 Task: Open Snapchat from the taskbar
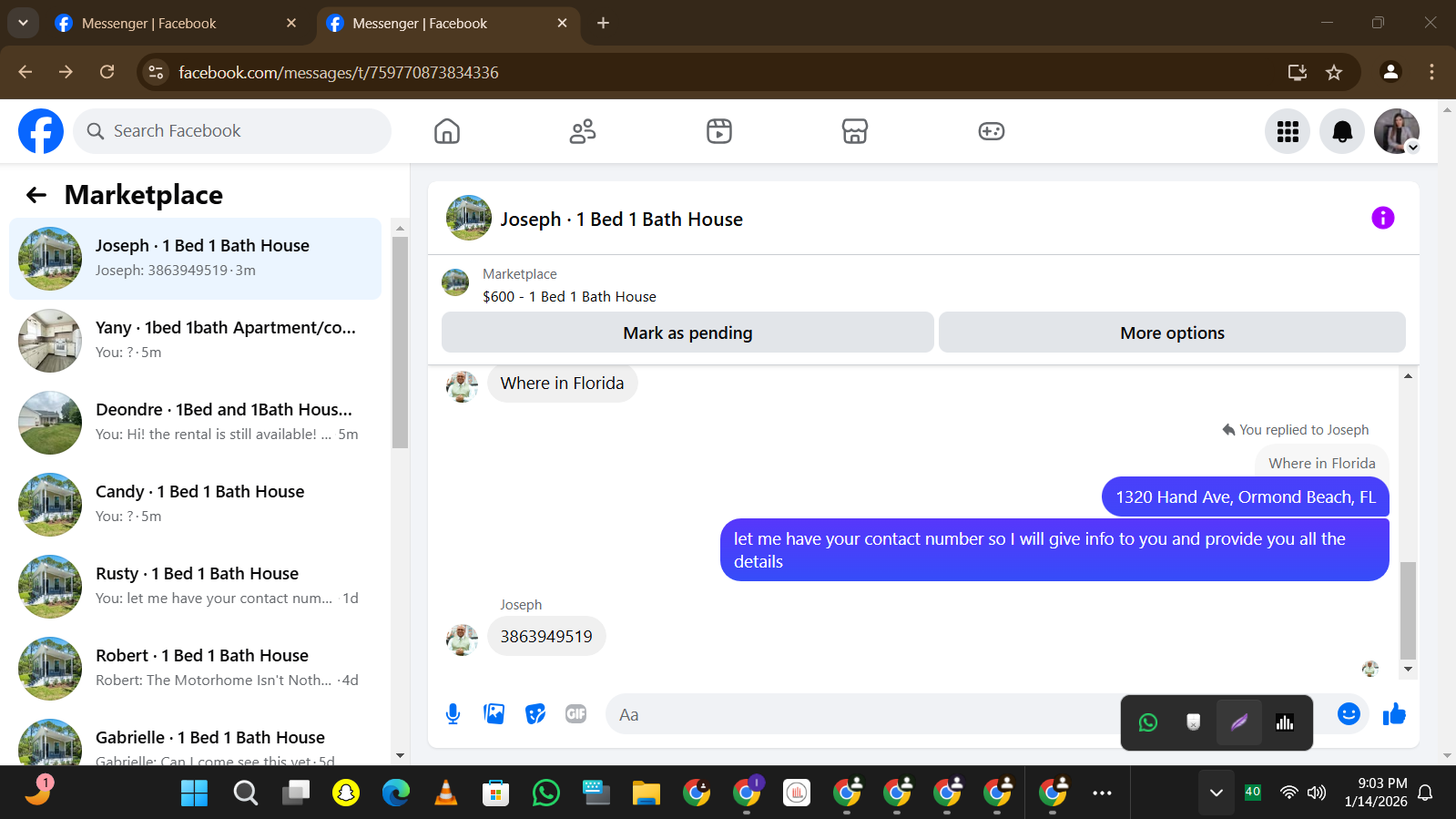point(346,793)
